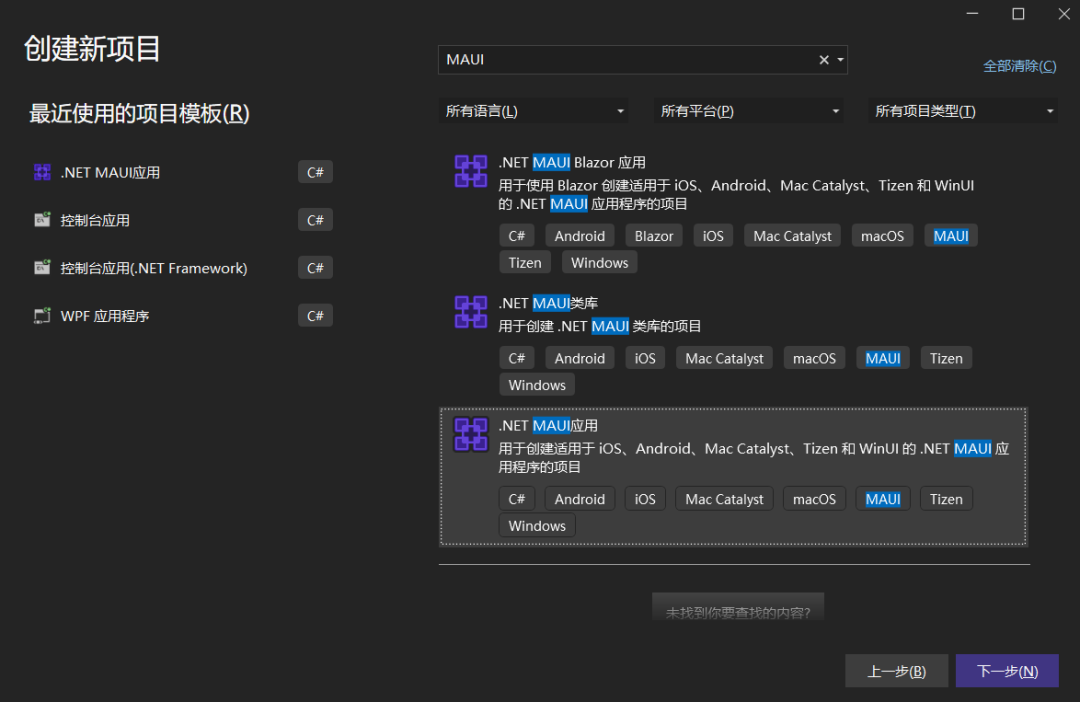Image resolution: width=1080 pixels, height=702 pixels.
Task: Click iOS tag on selected .NET MAUI应用
Action: coord(645,499)
